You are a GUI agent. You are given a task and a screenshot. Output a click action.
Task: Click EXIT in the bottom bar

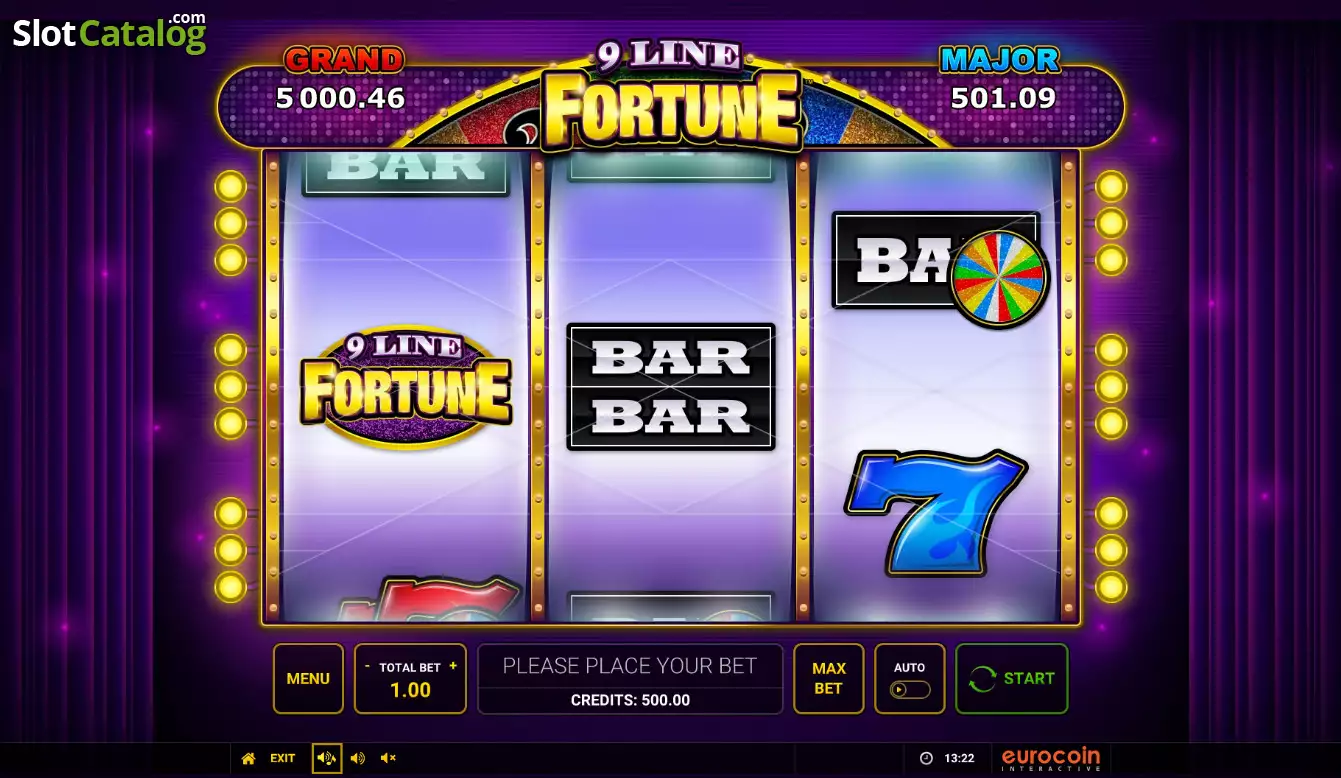click(283, 758)
